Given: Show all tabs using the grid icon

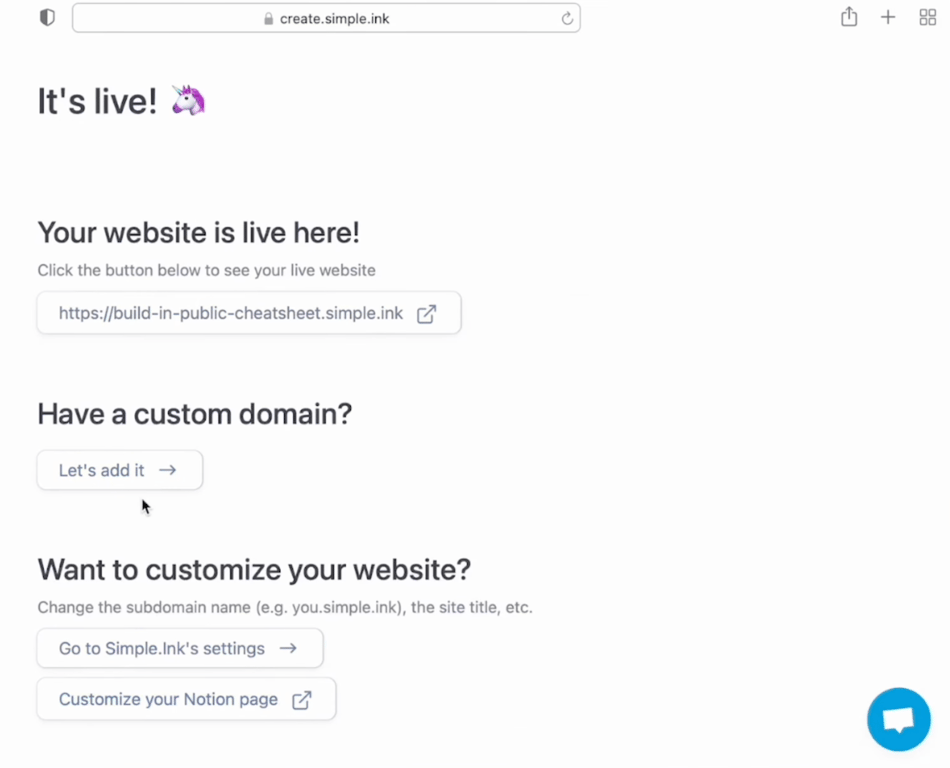Looking at the screenshot, I should [x=927, y=17].
